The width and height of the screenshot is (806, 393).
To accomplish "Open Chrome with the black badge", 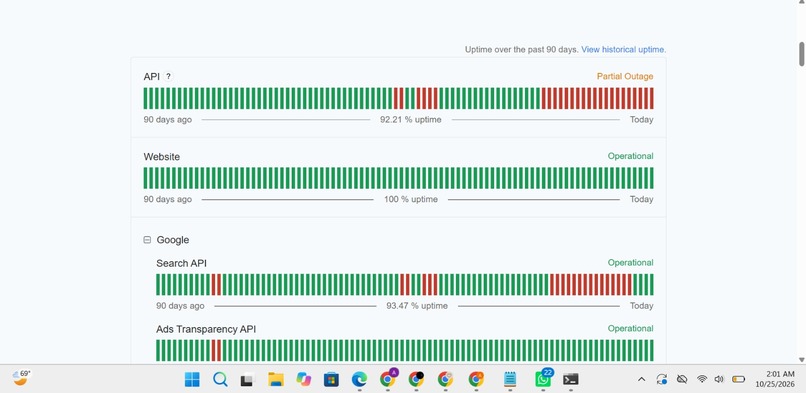I will click(416, 379).
